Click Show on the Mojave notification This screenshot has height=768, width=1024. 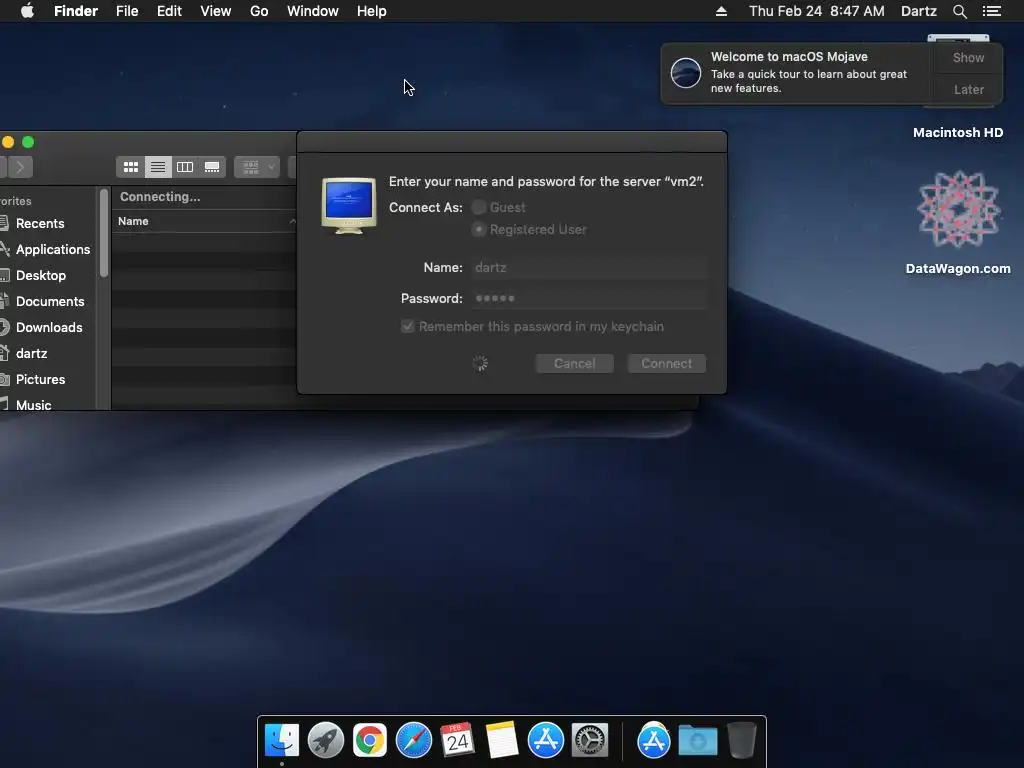pos(968,57)
